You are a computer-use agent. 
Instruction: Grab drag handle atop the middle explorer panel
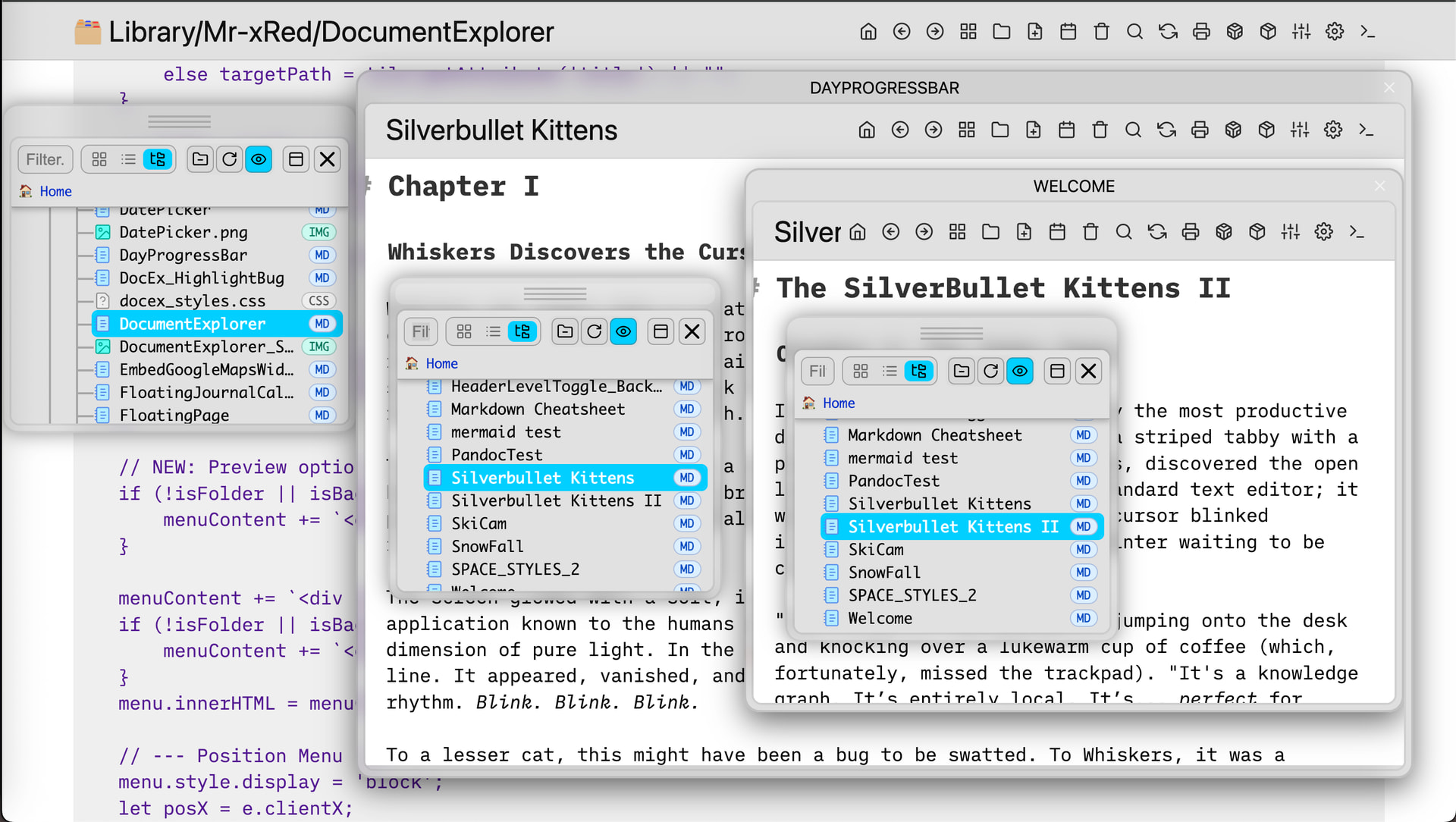coord(555,293)
